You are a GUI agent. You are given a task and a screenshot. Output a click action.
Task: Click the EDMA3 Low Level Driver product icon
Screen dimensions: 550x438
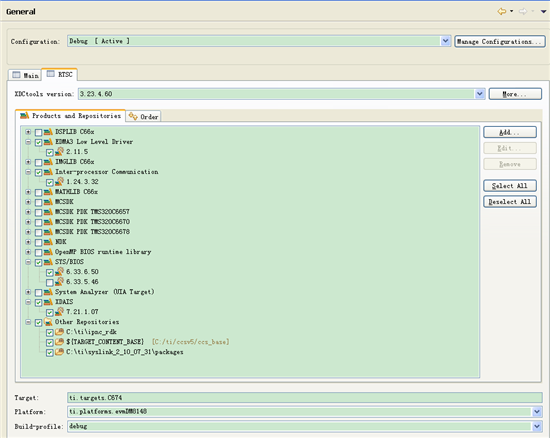48,142
